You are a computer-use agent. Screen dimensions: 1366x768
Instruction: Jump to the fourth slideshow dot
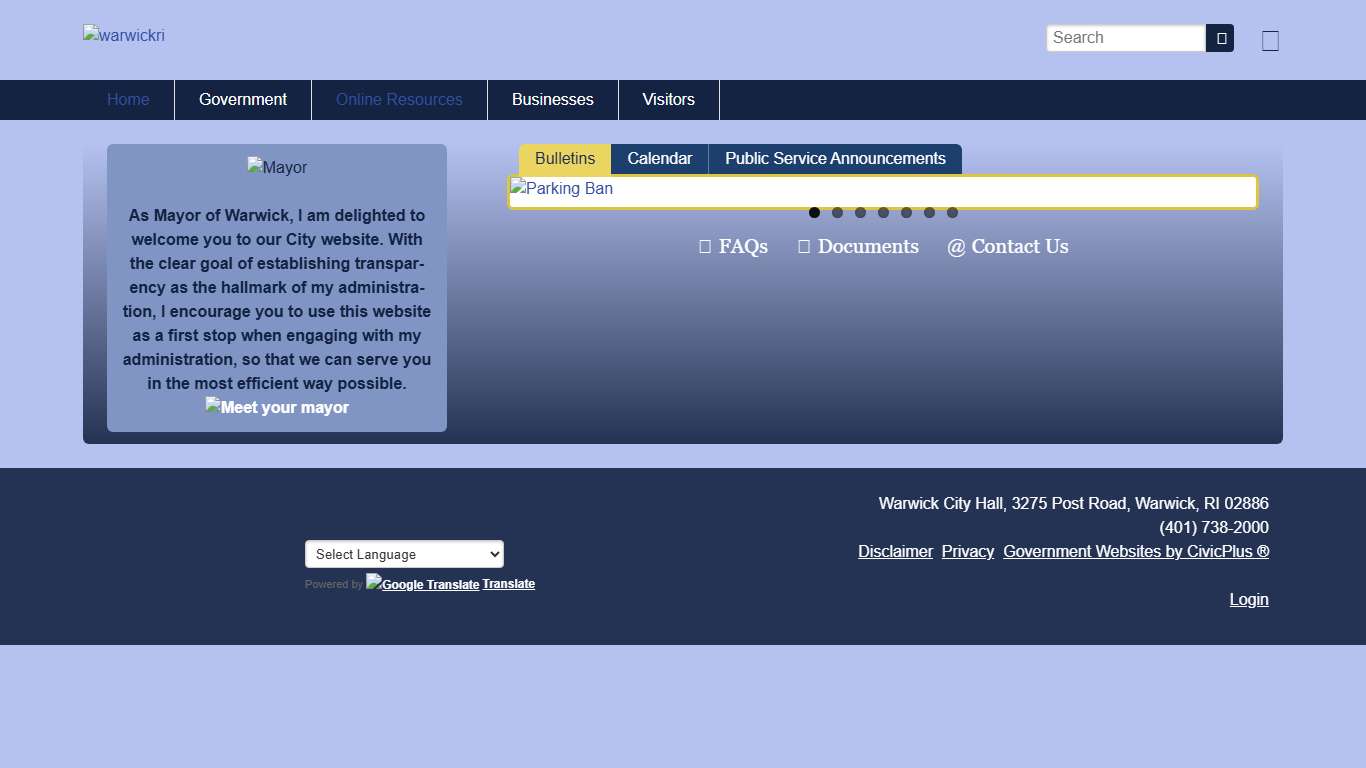pos(883,213)
